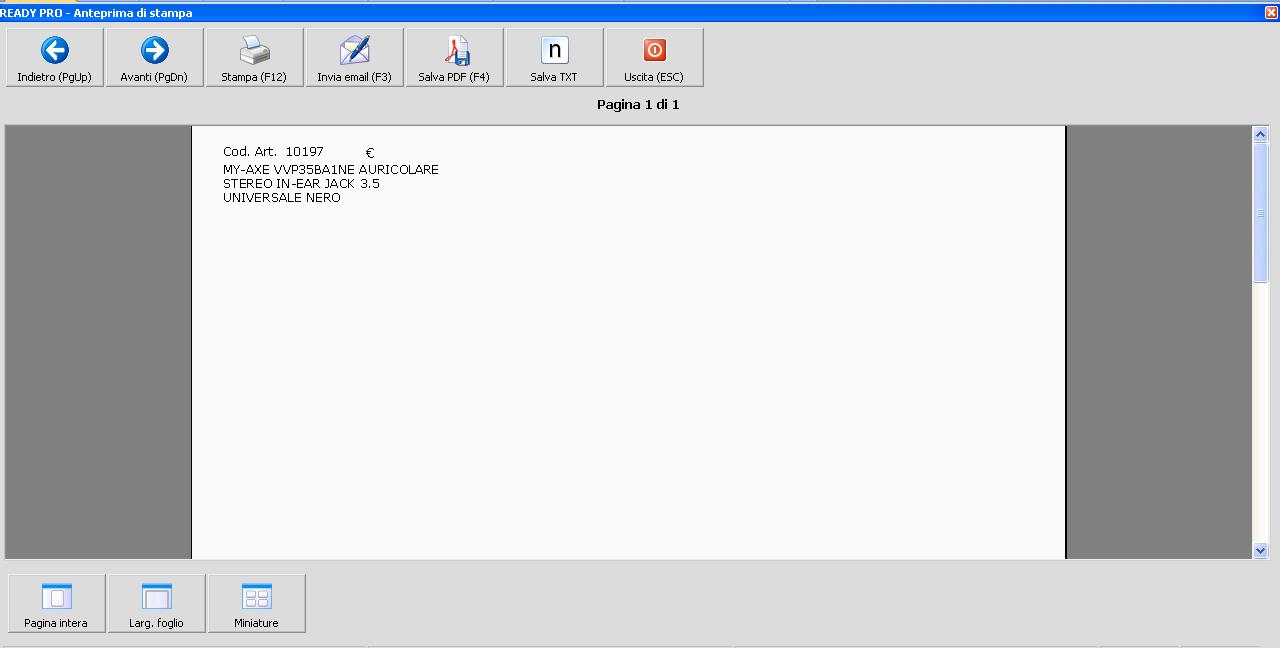
Task: Click the scrollbar up arrow
Action: click(x=1260, y=135)
